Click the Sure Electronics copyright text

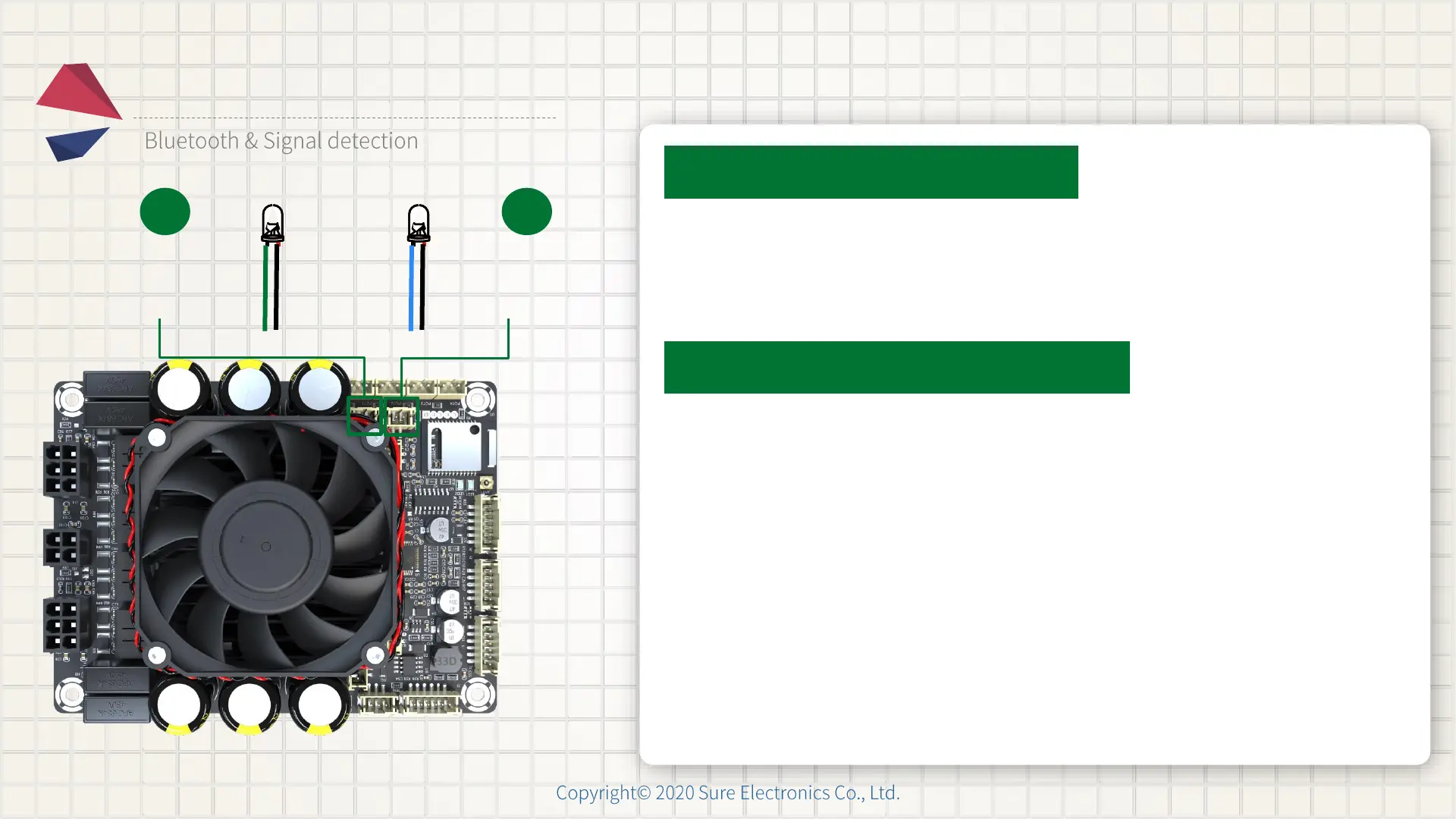point(727,792)
